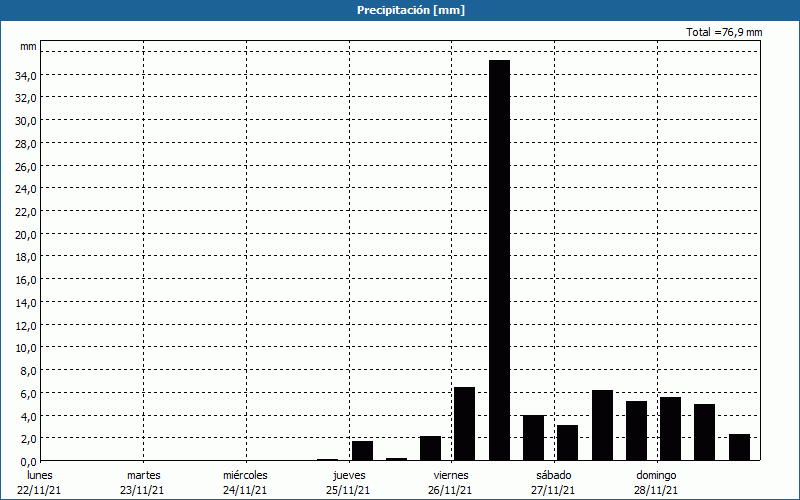Click the first bar after jueves gridline
This screenshot has width=800, height=500.
[362, 451]
